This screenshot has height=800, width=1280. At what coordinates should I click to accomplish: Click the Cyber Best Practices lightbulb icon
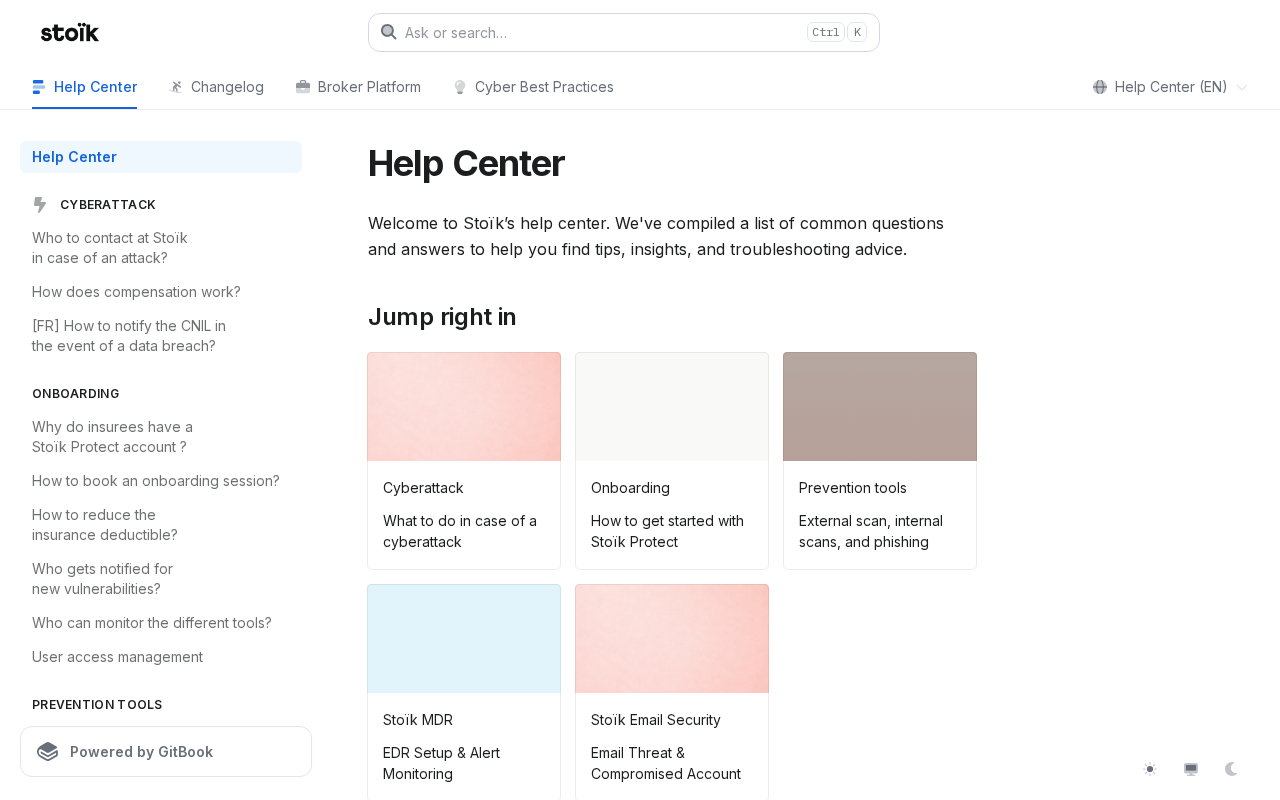tap(460, 87)
